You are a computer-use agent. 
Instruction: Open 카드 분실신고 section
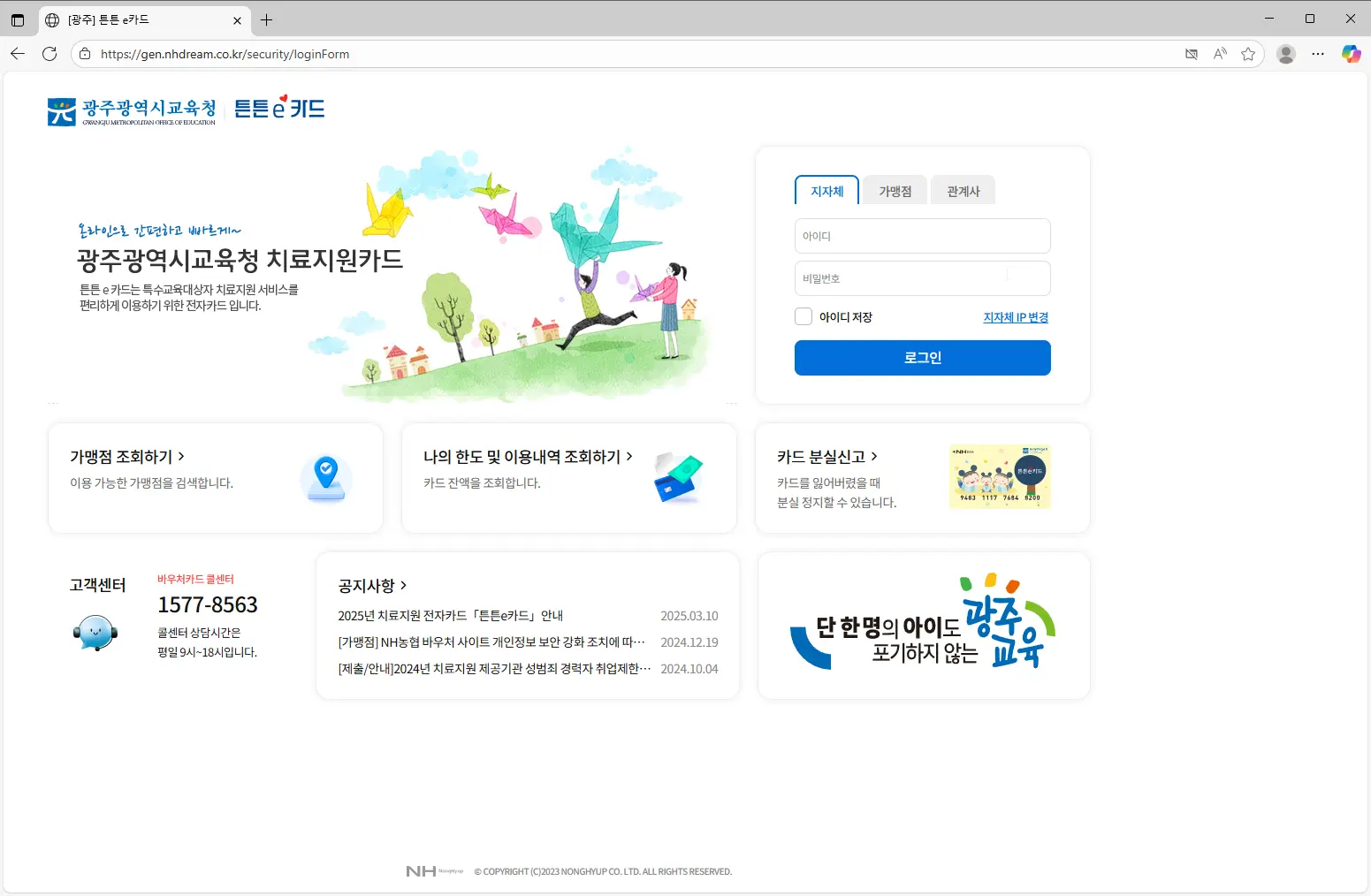point(826,457)
